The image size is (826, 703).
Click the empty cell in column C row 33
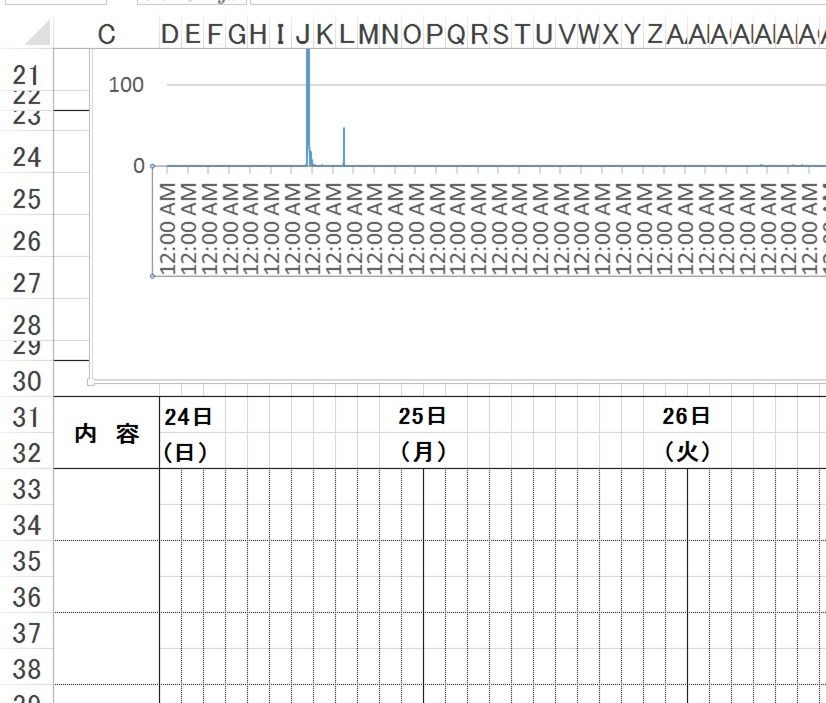click(106, 488)
